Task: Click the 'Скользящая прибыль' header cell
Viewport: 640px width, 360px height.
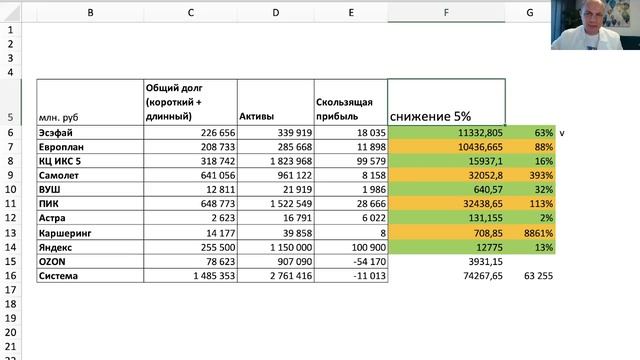Action: tap(351, 102)
